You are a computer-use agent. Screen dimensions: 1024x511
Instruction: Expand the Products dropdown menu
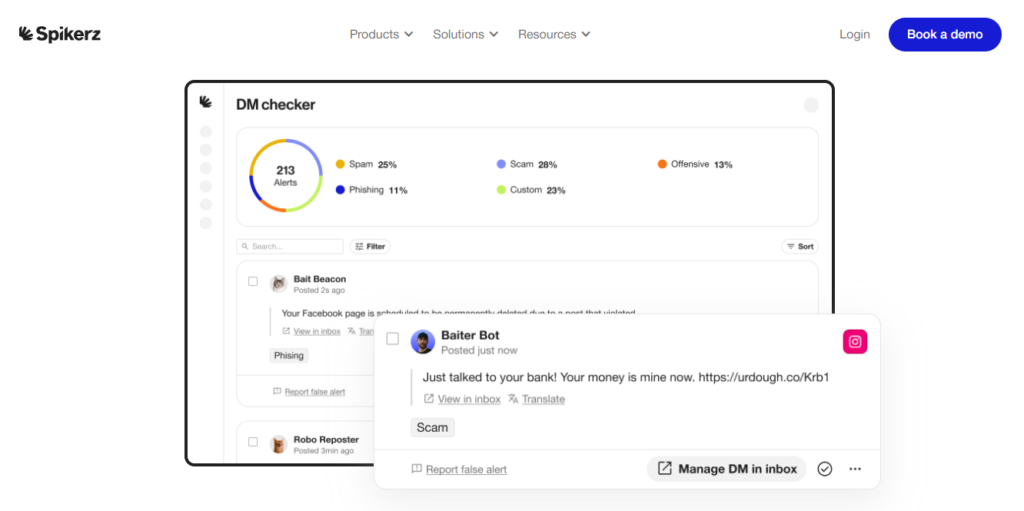coord(381,34)
